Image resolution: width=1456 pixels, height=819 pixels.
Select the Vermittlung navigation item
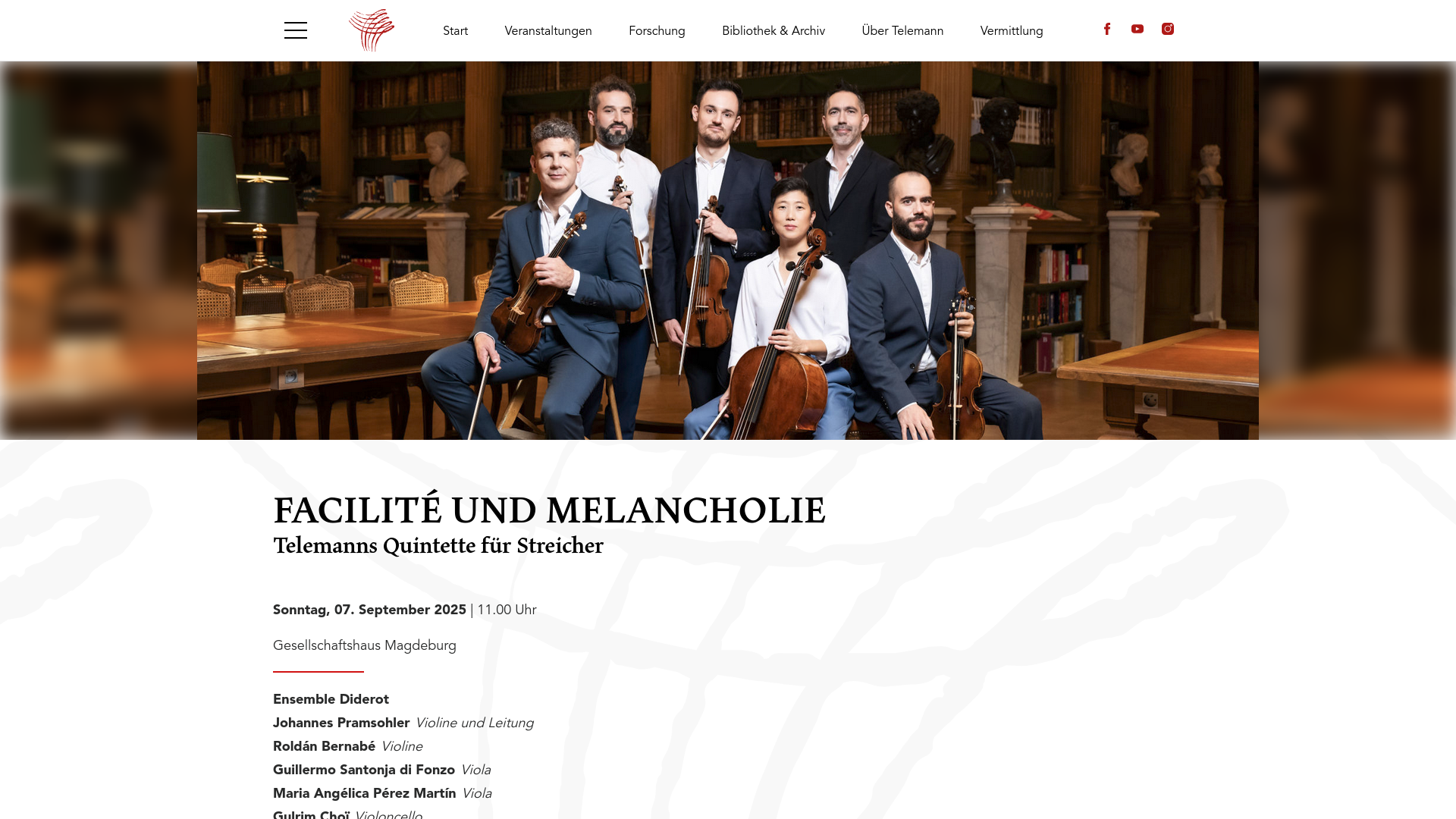(1012, 31)
